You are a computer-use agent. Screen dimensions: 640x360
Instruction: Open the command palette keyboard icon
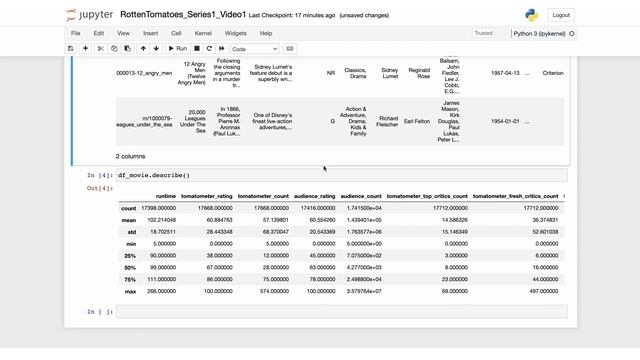[290, 49]
